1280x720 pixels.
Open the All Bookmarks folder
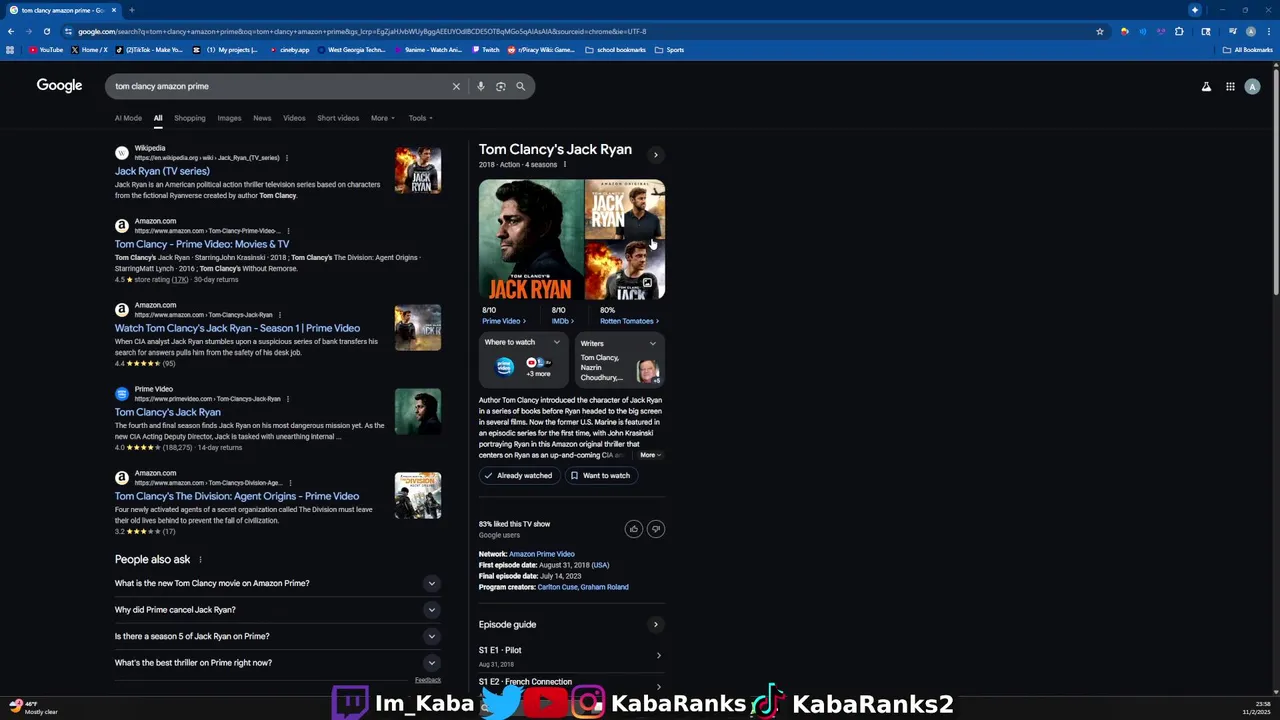click(x=1248, y=50)
